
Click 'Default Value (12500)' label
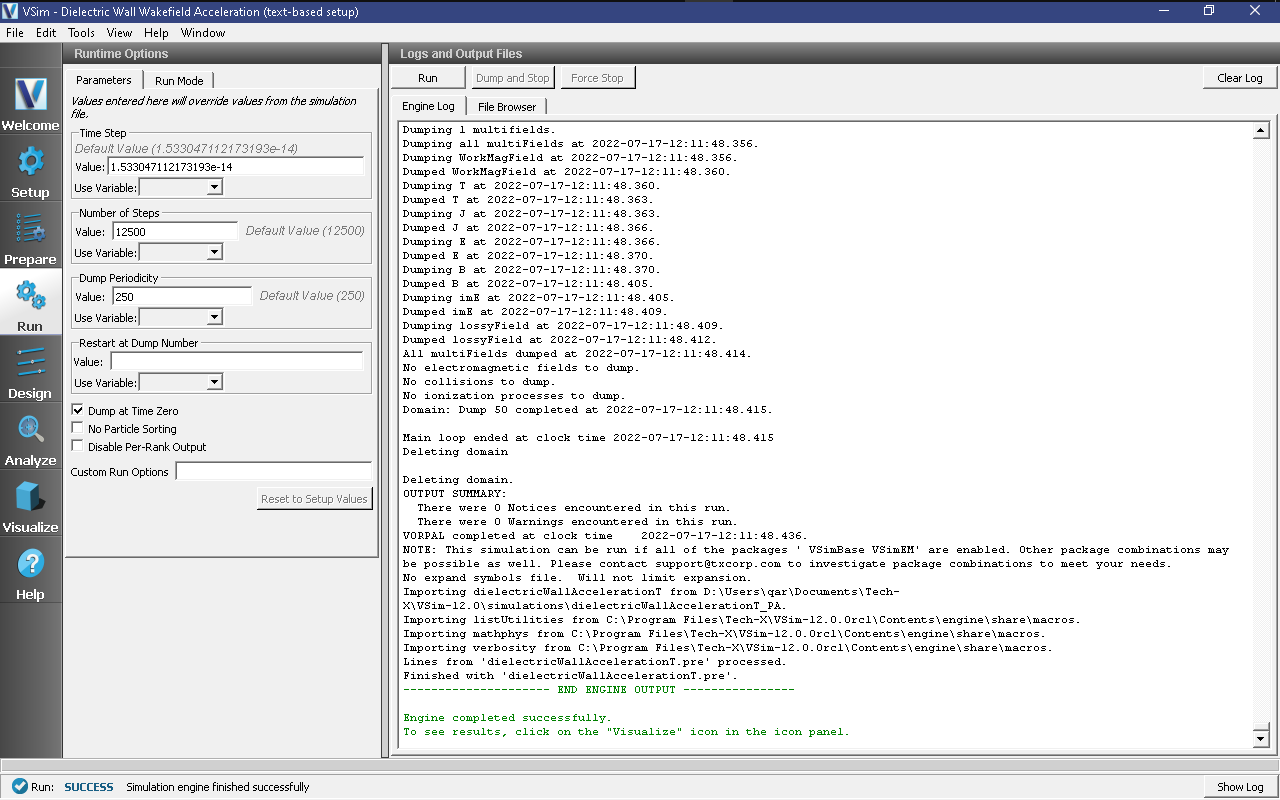[305, 231]
